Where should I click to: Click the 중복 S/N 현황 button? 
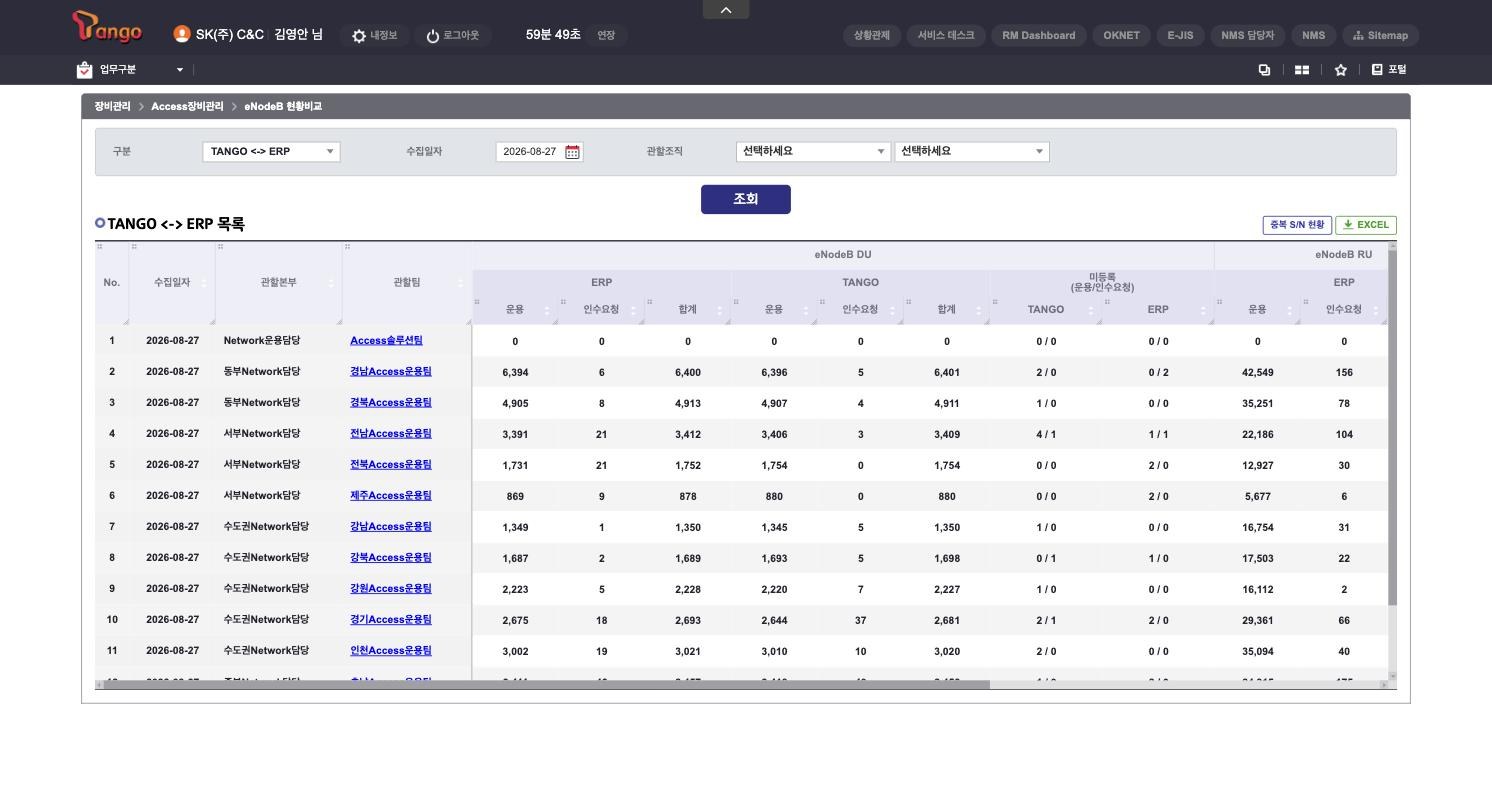1297,225
